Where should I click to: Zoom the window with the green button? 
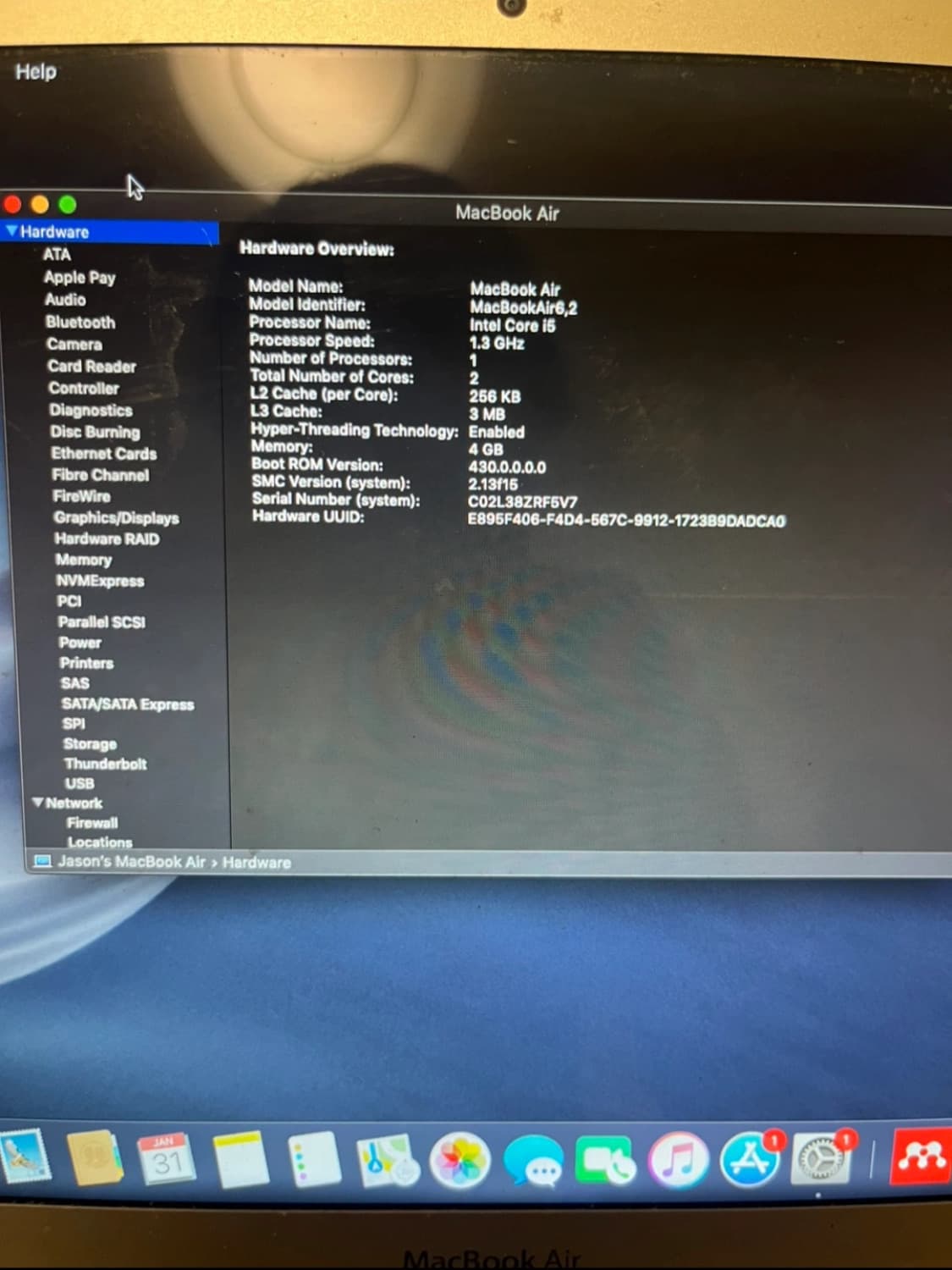[68, 204]
